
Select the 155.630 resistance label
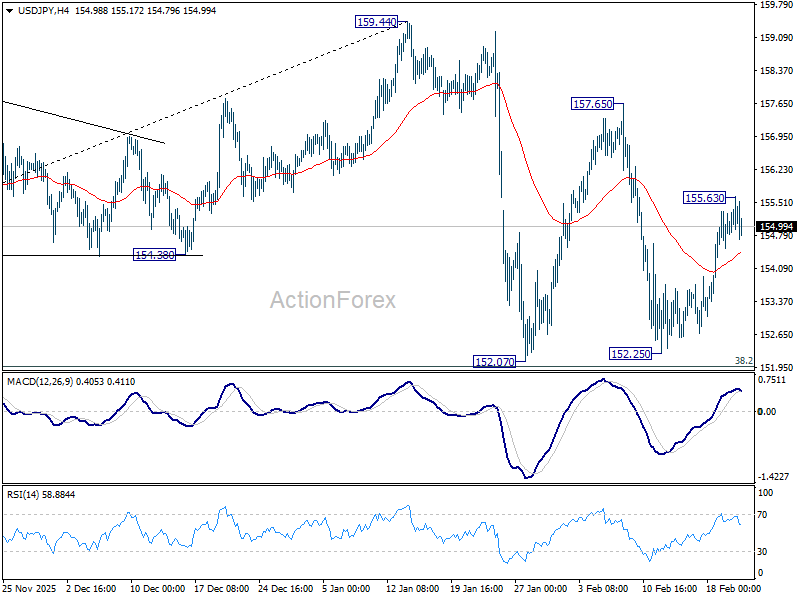pos(702,197)
